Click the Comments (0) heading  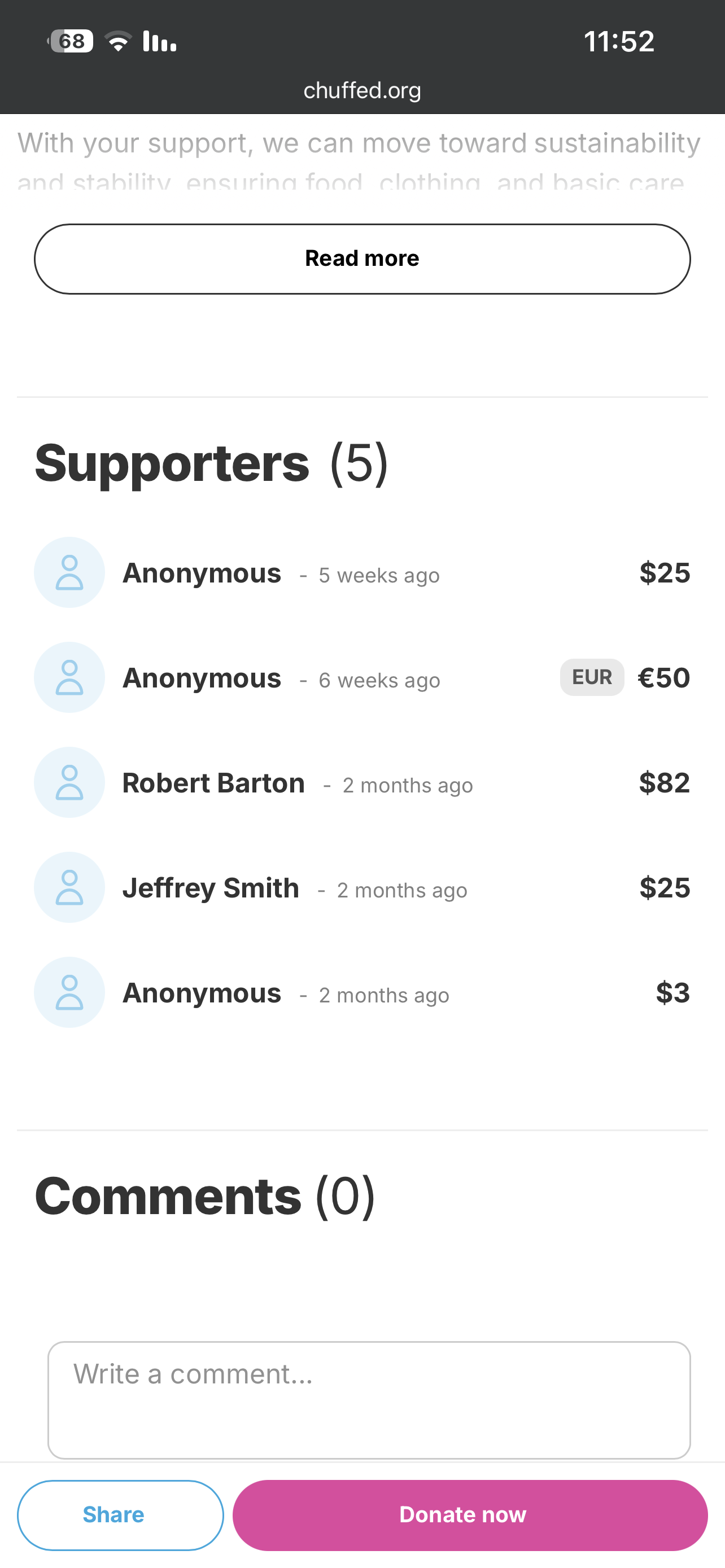click(204, 1196)
